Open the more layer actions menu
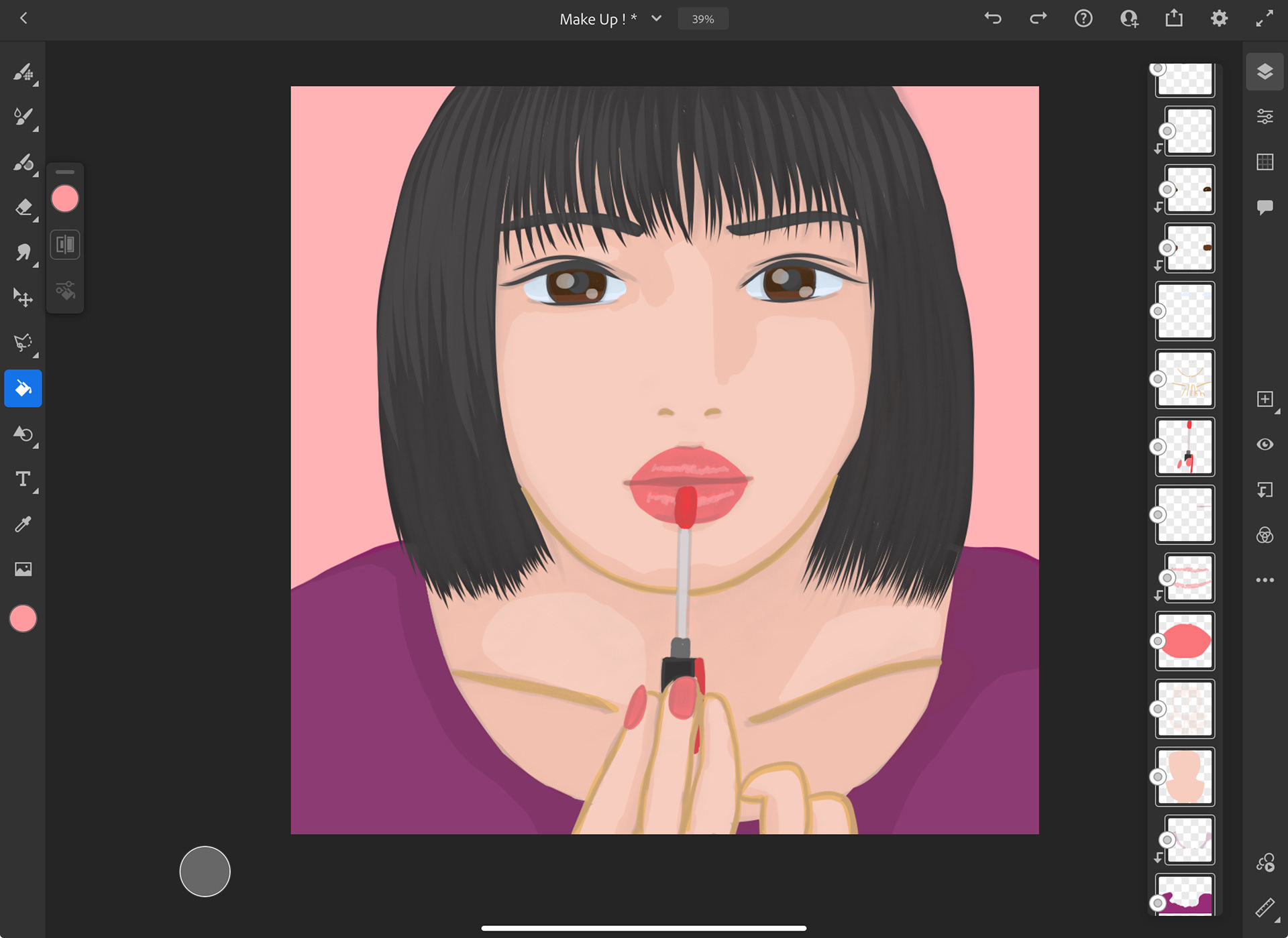The height and width of the screenshot is (938, 1288). pyautogui.click(x=1265, y=580)
